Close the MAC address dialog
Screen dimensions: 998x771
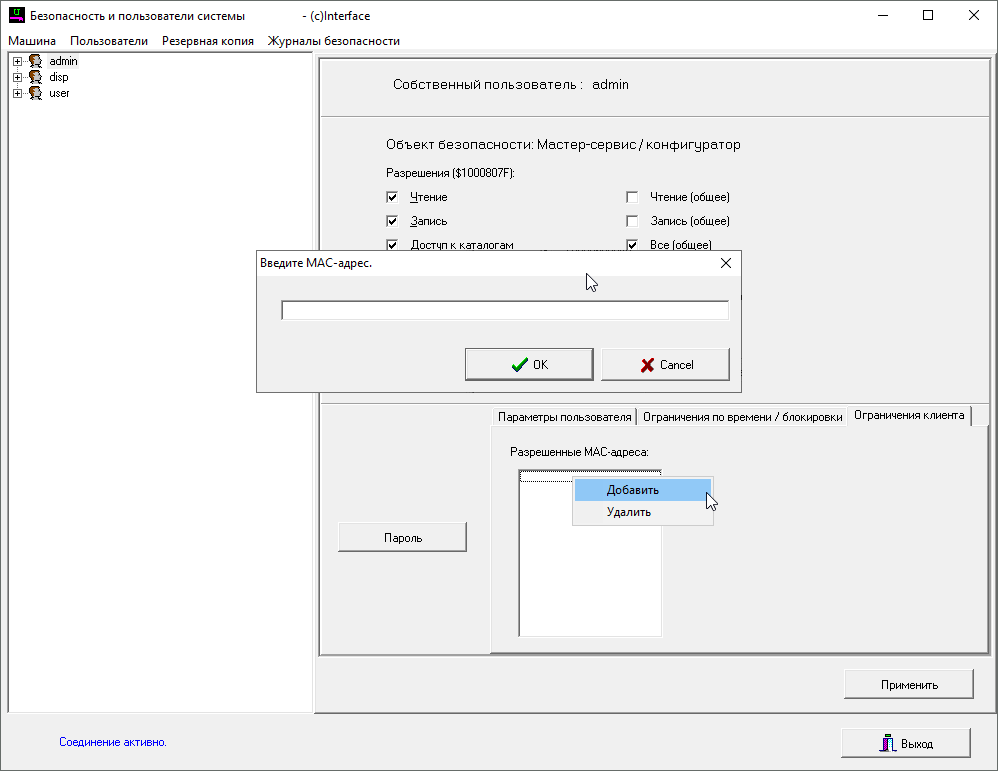pos(726,264)
